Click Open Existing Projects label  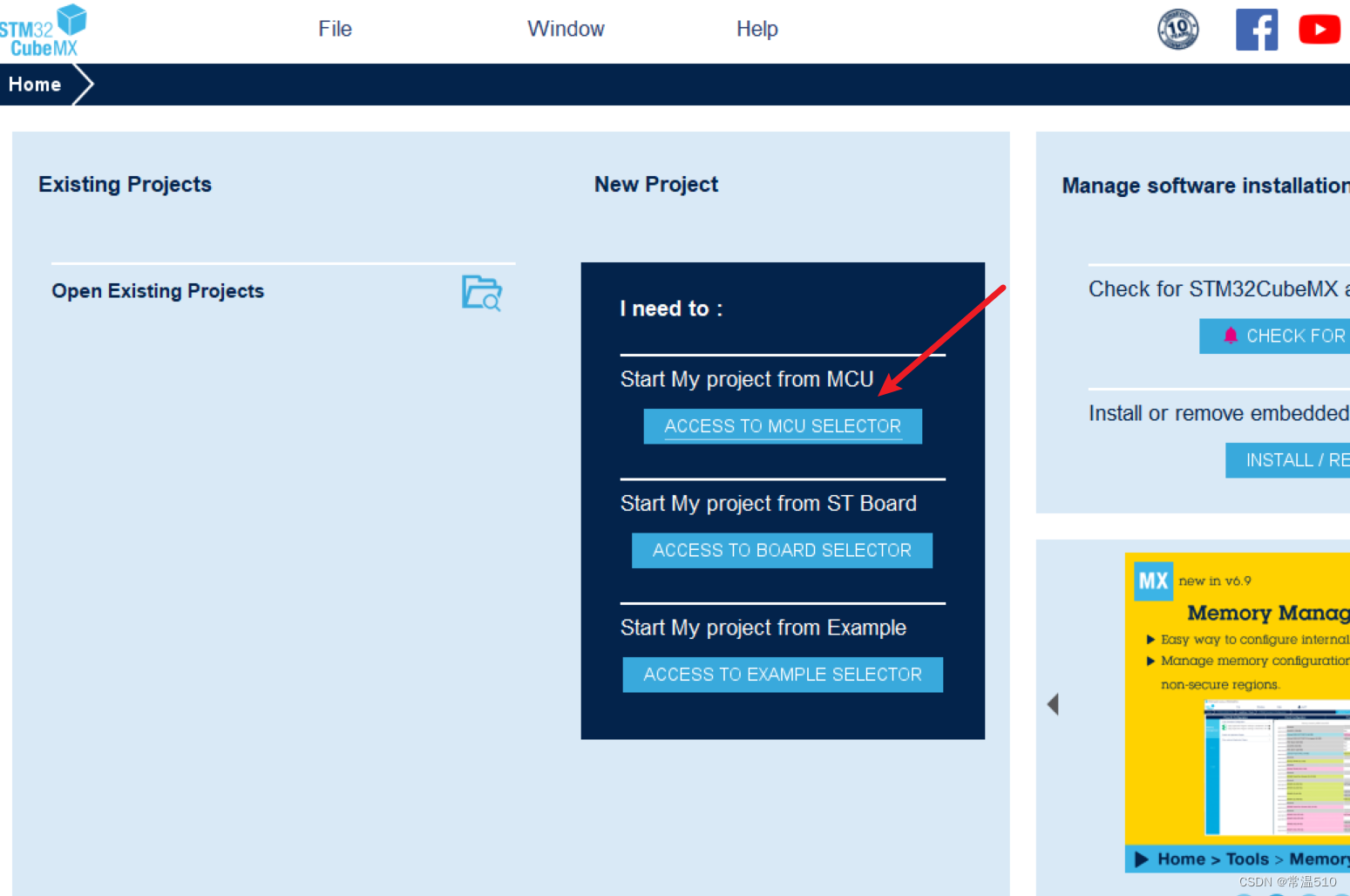coord(158,291)
